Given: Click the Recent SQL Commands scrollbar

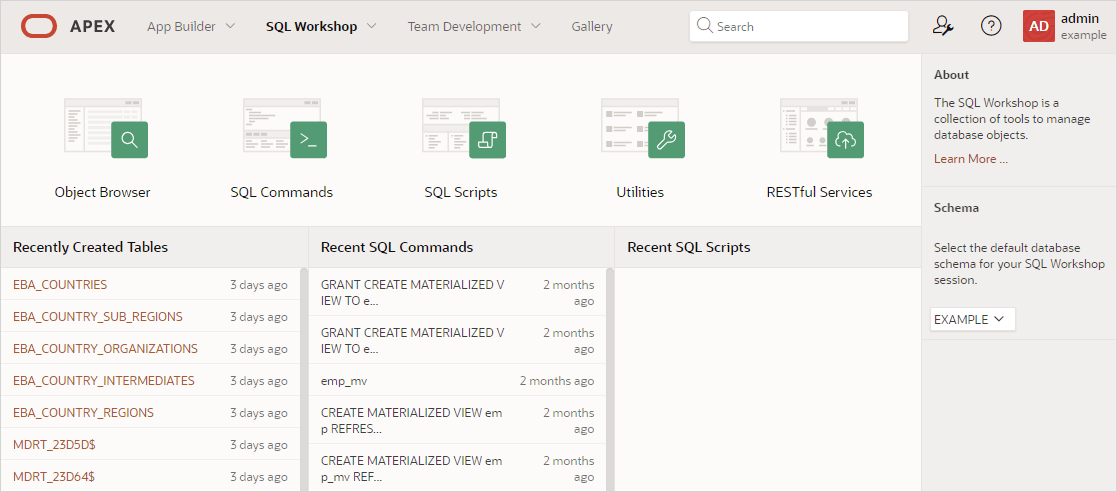Looking at the screenshot, I should (x=610, y=380).
